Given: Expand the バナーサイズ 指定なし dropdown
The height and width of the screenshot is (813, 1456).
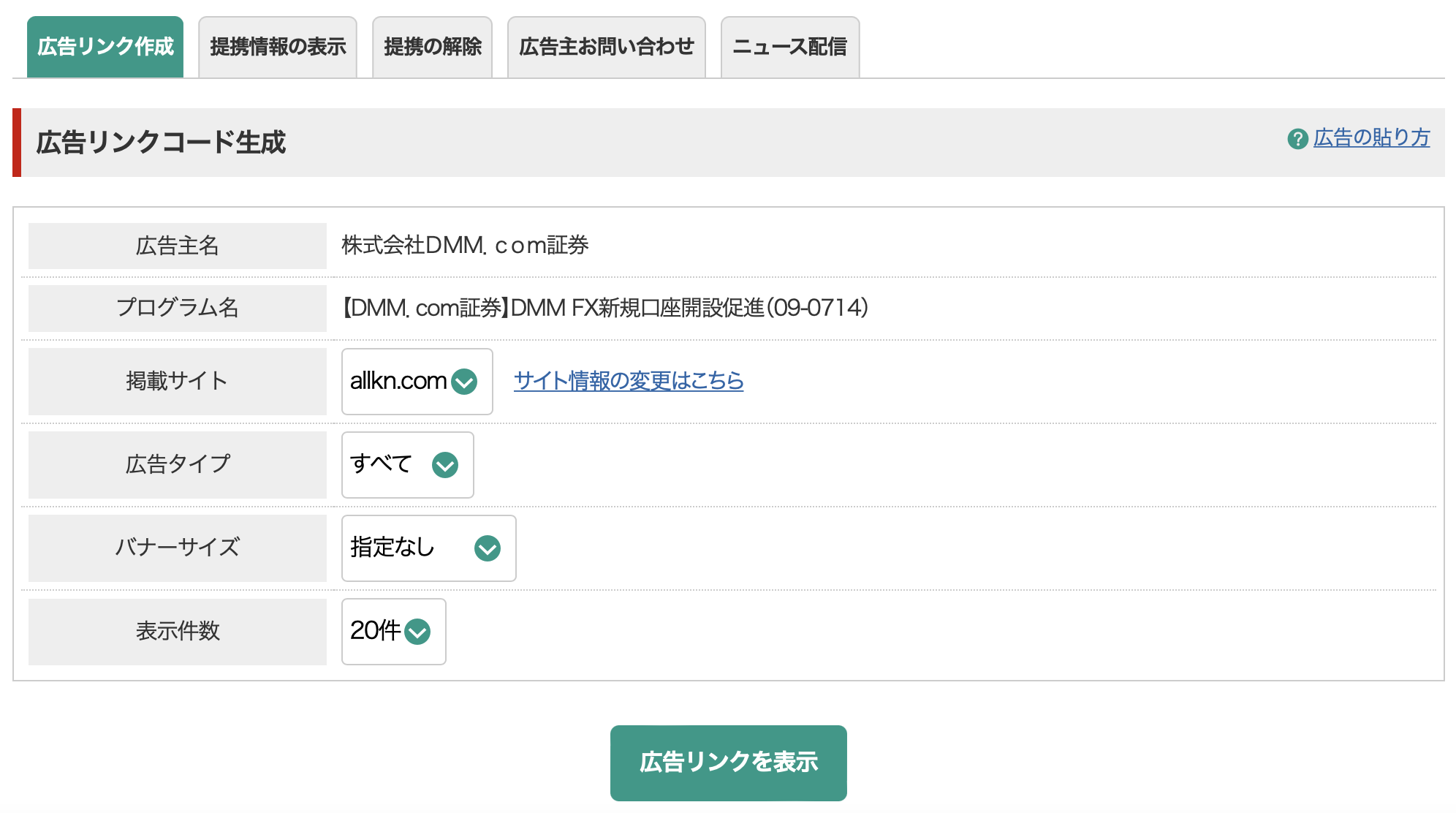Looking at the screenshot, I should pyautogui.click(x=429, y=548).
